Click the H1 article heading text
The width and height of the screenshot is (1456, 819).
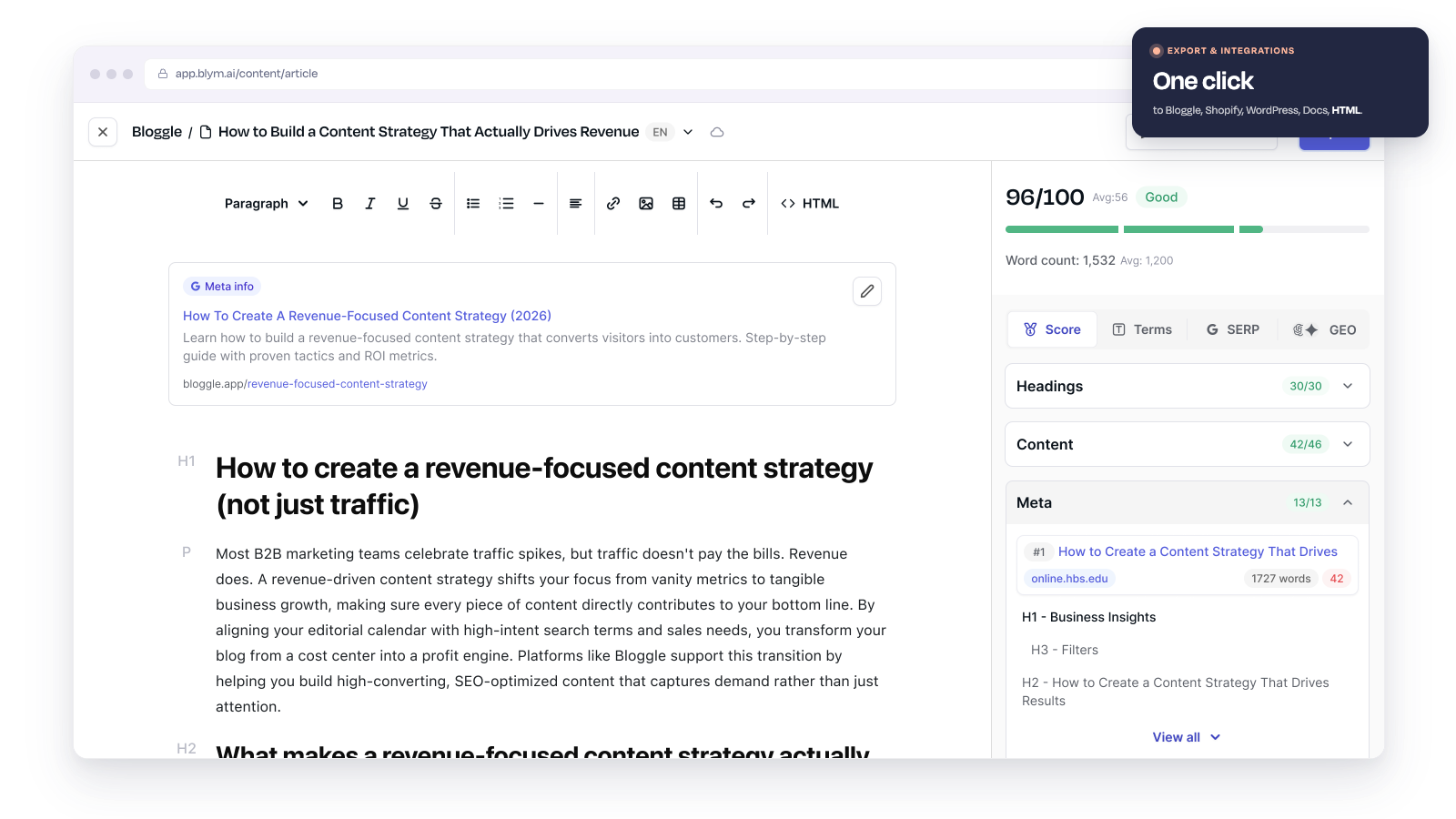pos(544,486)
